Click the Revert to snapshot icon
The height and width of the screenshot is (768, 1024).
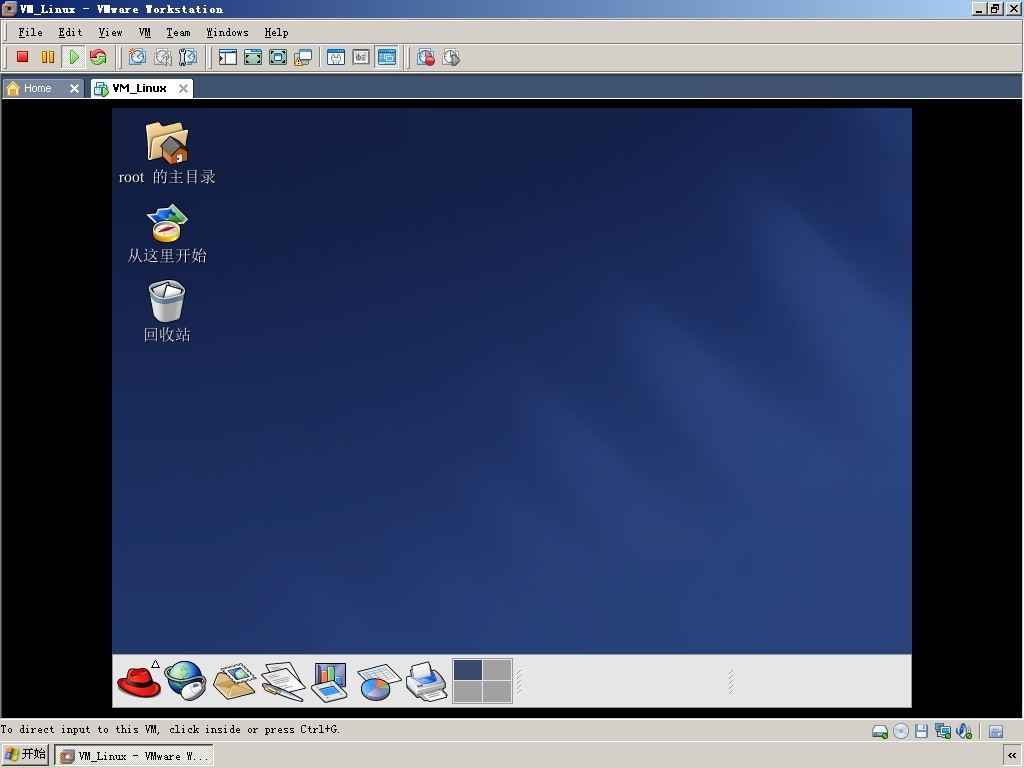tap(163, 57)
